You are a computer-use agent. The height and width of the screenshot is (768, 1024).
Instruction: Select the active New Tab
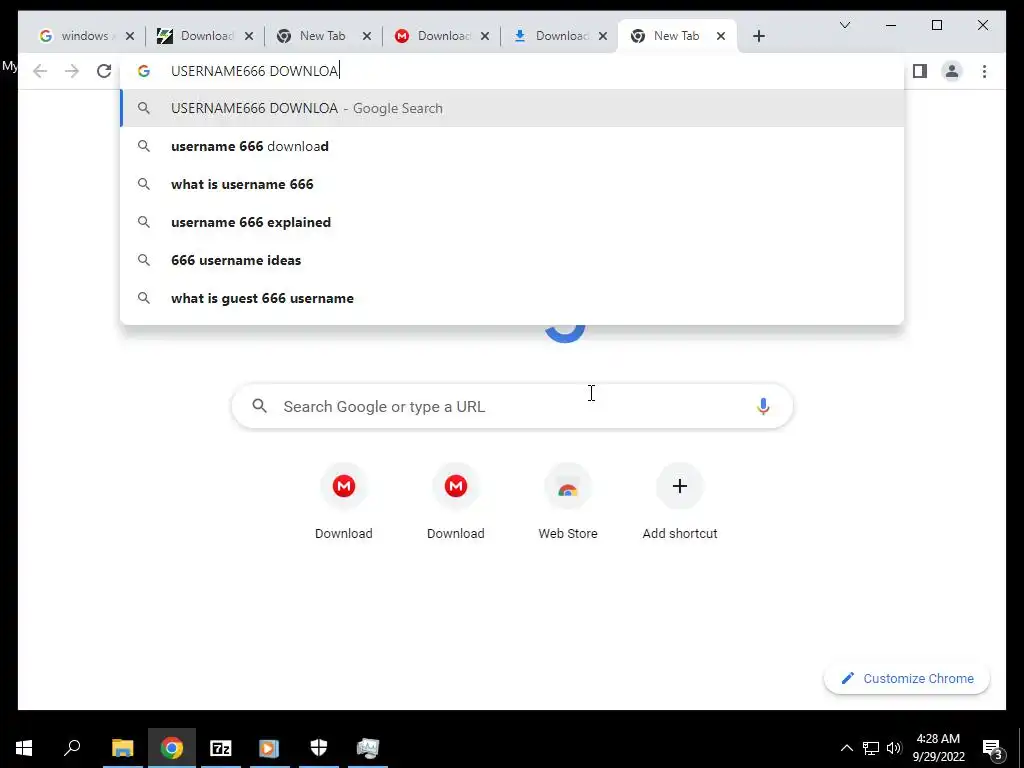point(677,36)
